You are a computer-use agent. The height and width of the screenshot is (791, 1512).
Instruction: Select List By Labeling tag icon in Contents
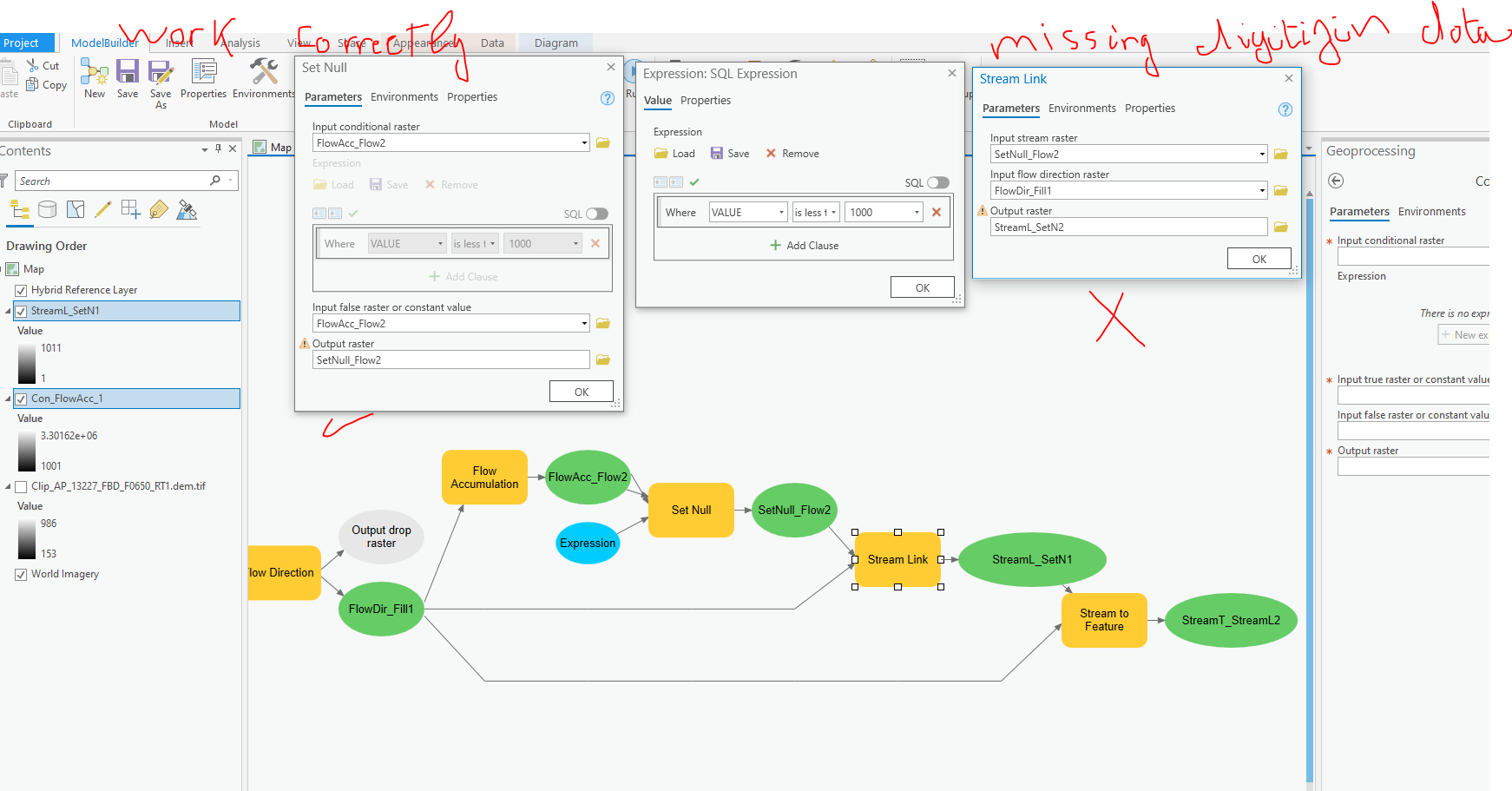[159, 209]
